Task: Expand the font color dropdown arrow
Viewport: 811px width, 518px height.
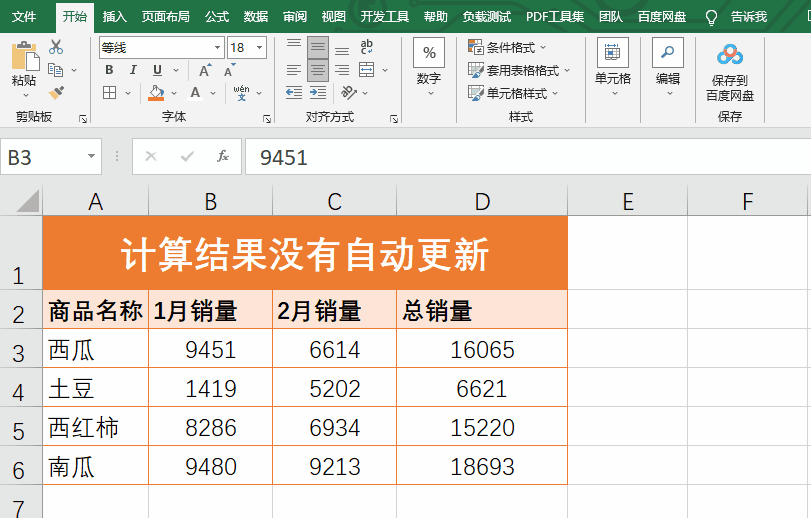Action: pyautogui.click(x=213, y=94)
